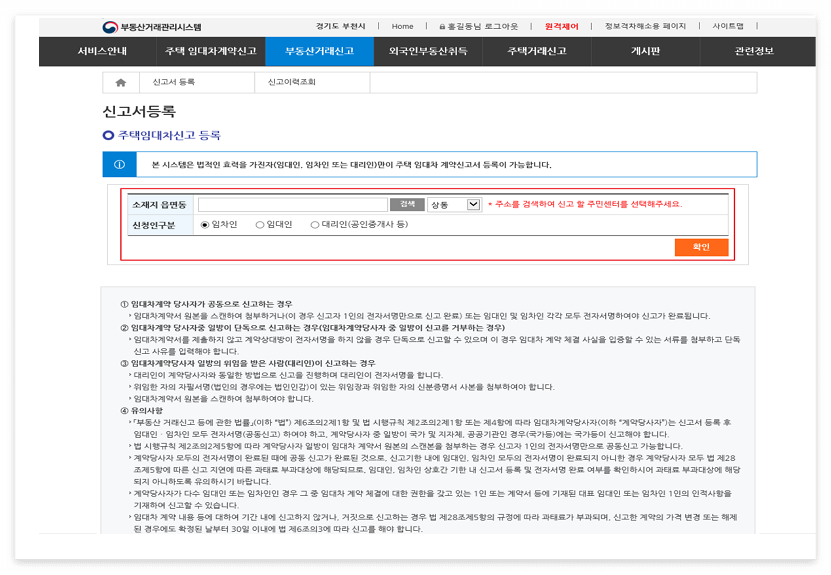Open the 정보격차해소용 페이지 link
Screen dimensions: 831x575
coord(645,26)
